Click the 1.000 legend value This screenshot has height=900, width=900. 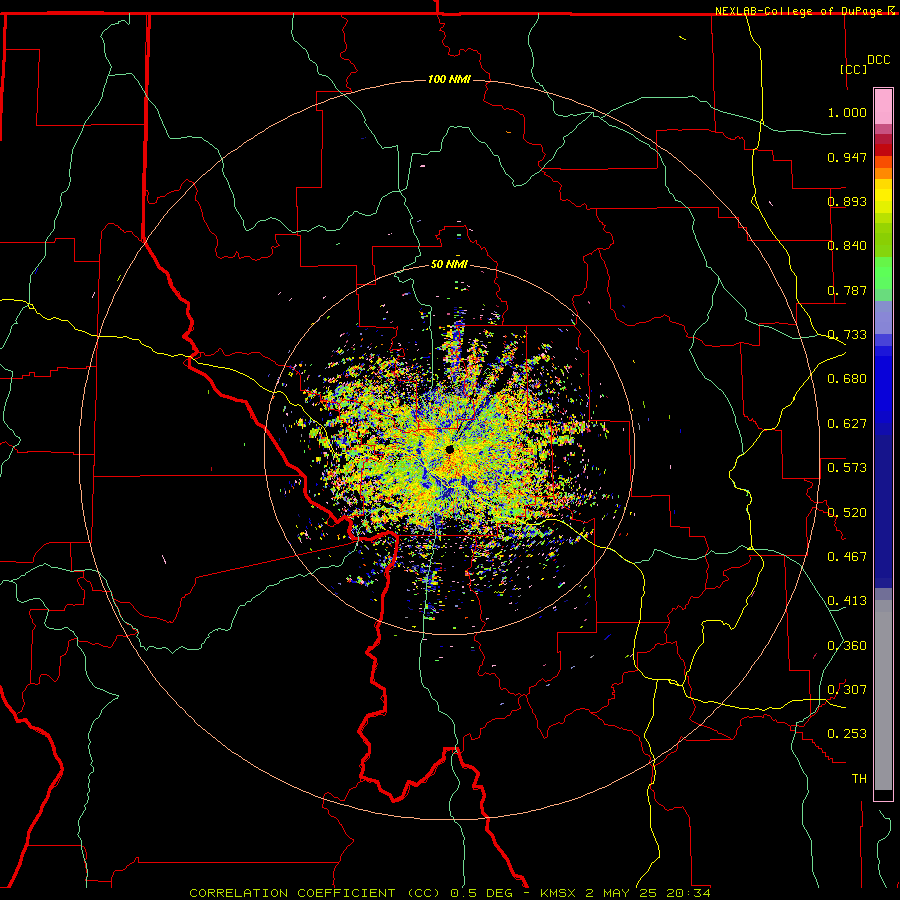[x=847, y=112]
